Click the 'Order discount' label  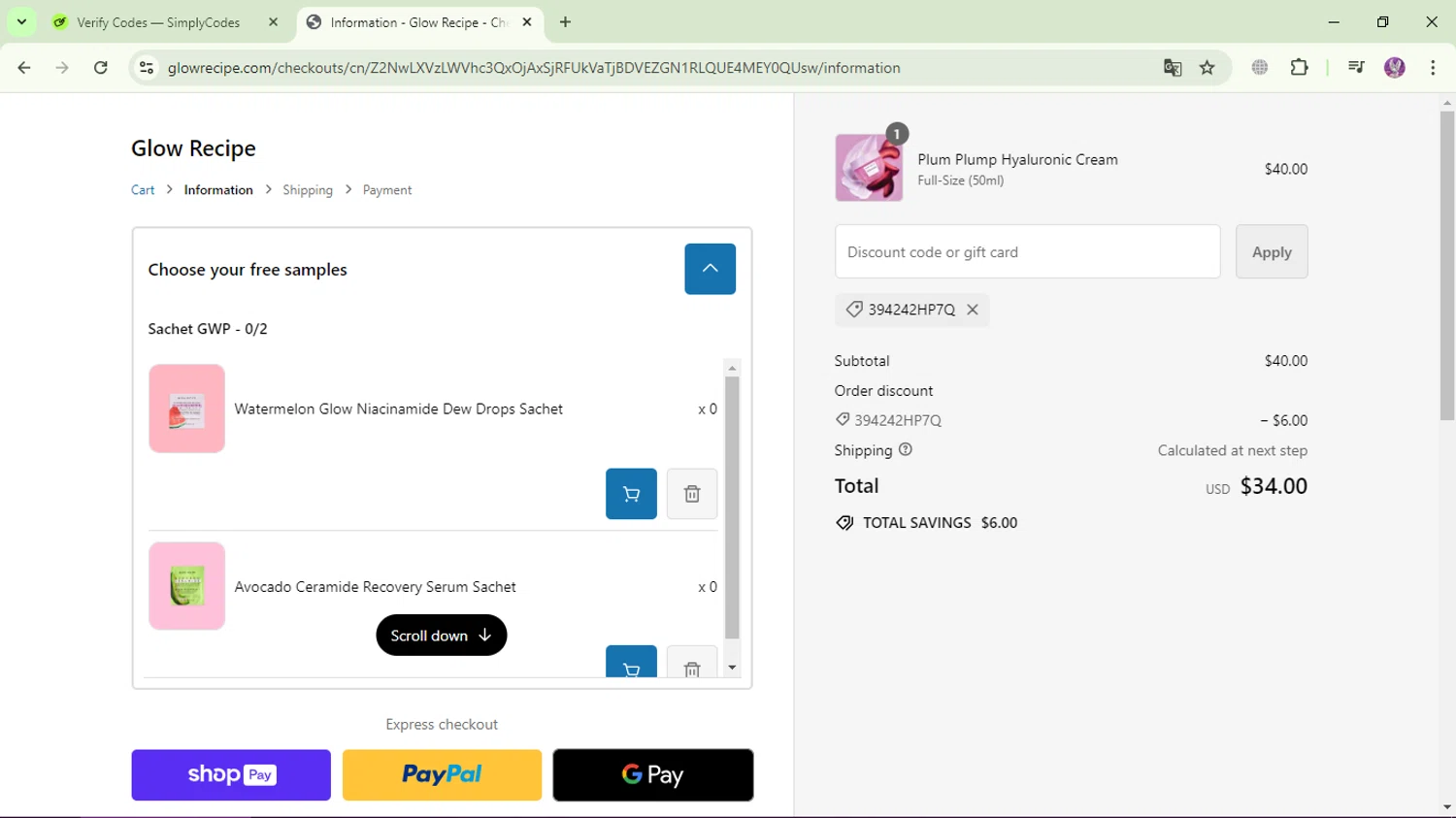[883, 391]
